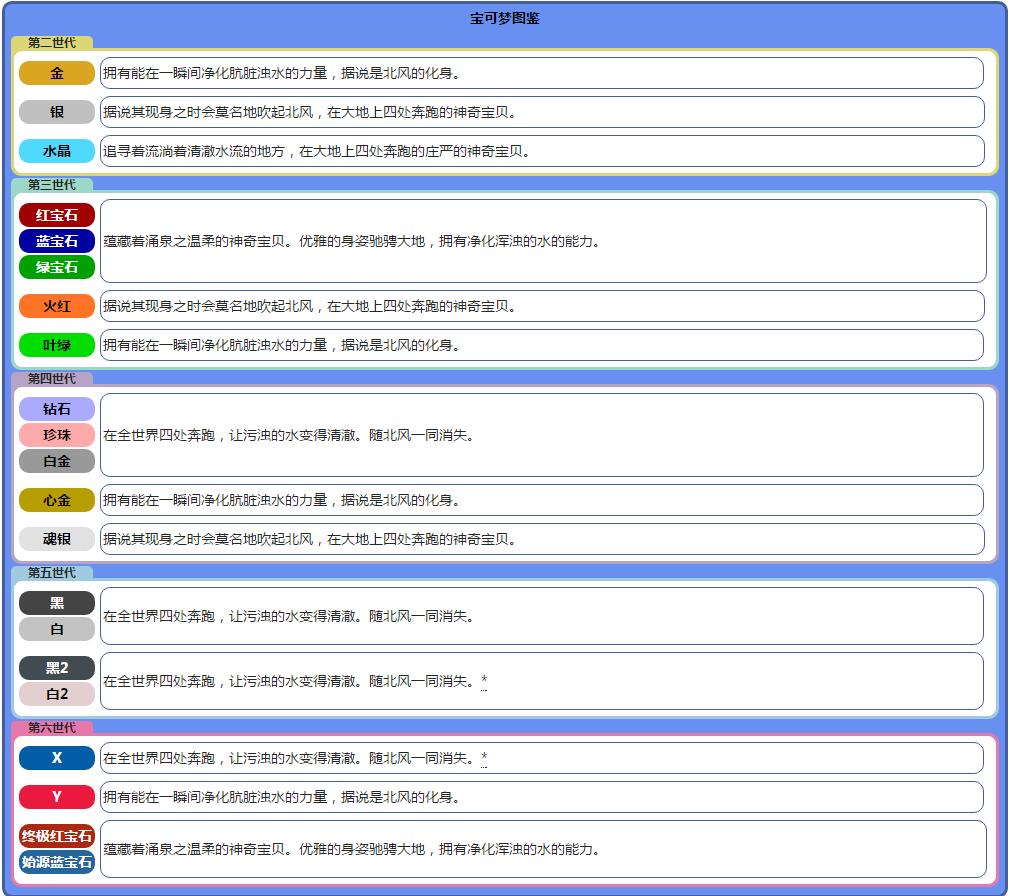Viewport: 1010px width, 896px height.
Task: Select the 第六世代 generation label
Action: point(52,728)
